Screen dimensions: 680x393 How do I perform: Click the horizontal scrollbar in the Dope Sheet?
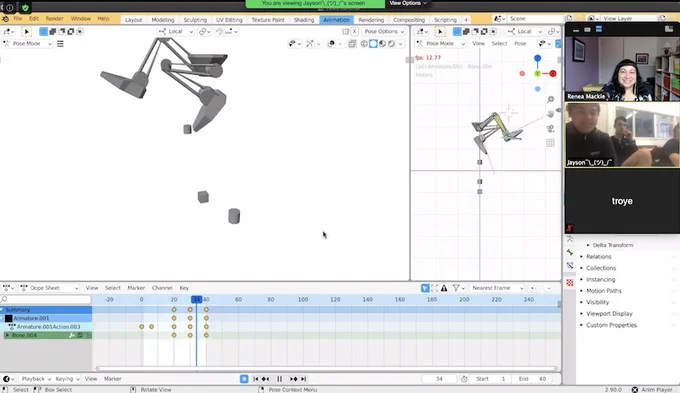pos(327,369)
